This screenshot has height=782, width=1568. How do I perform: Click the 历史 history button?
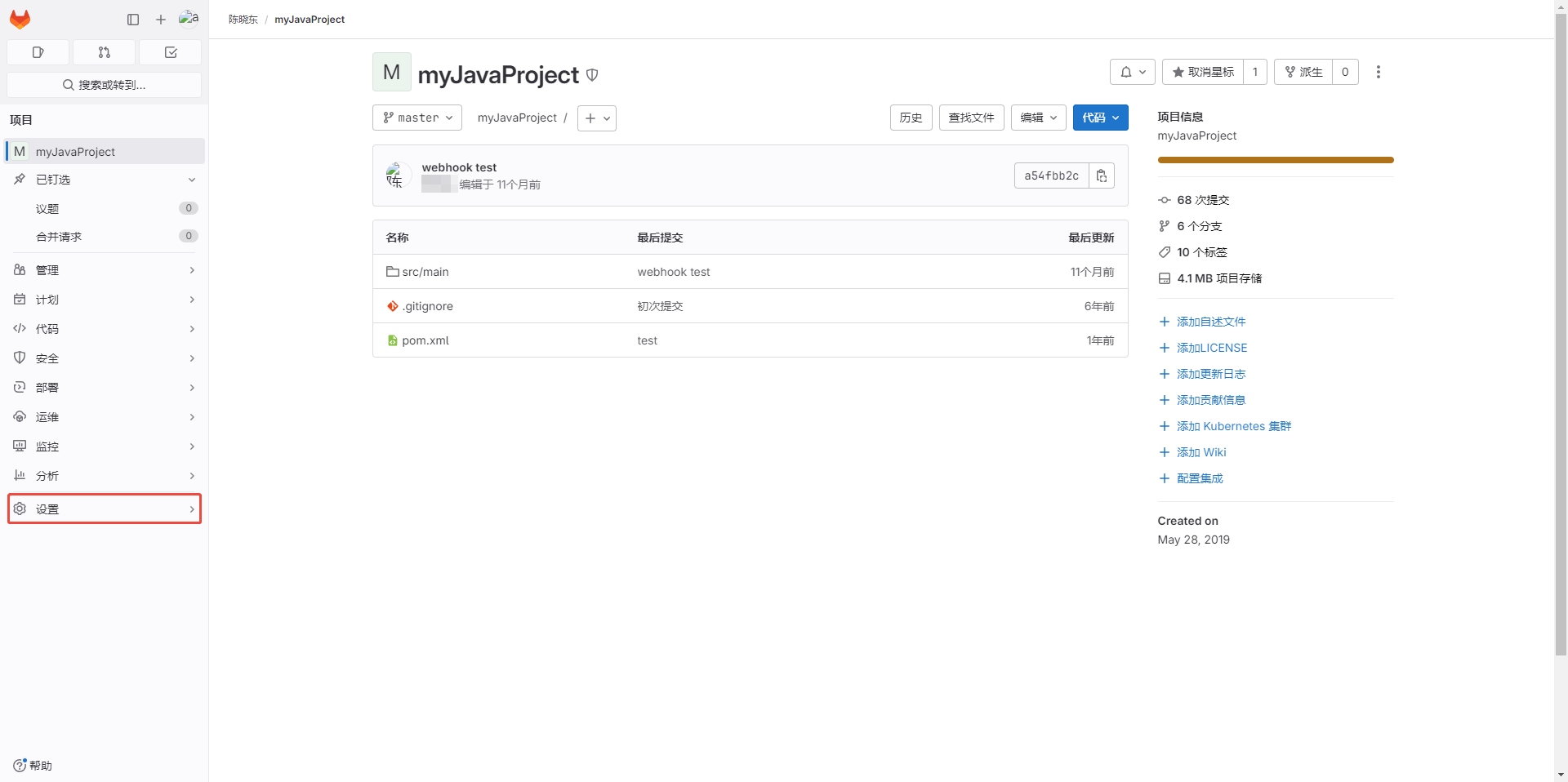pos(911,118)
